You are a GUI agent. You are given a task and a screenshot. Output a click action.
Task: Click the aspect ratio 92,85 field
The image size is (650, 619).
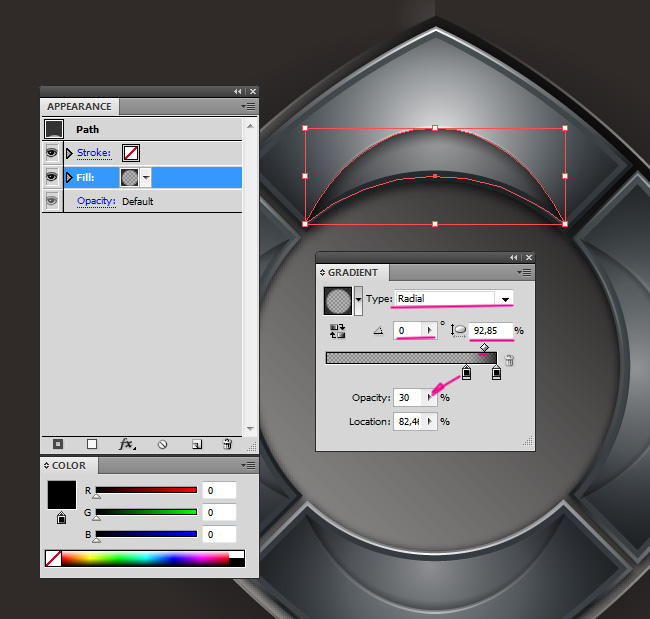coord(491,330)
